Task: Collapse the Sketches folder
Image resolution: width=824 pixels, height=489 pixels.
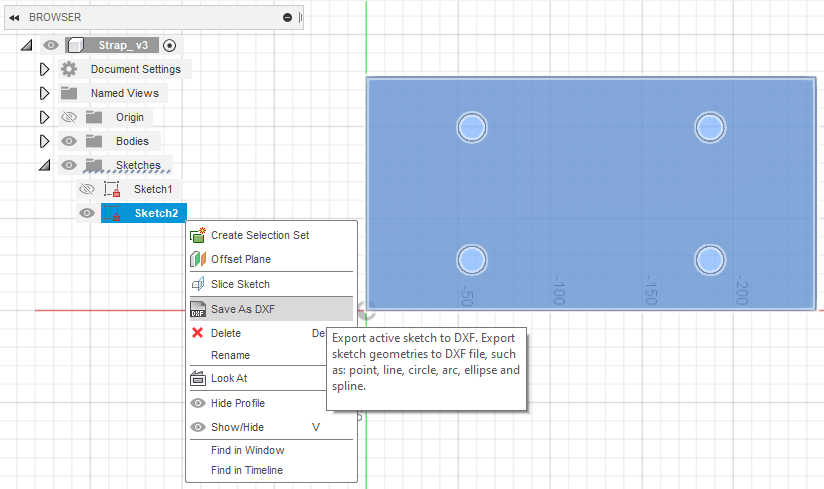Action: [43, 165]
